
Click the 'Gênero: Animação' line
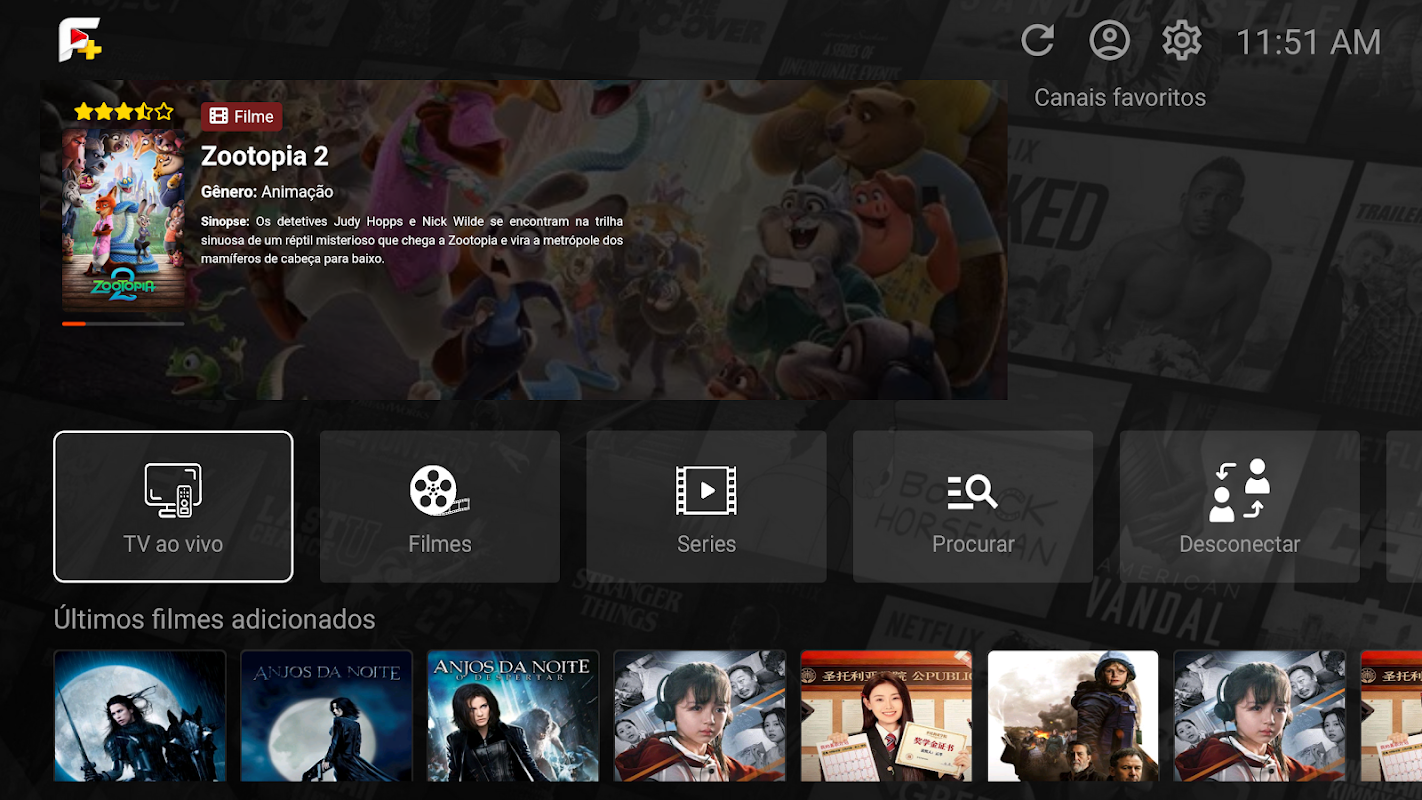(x=267, y=191)
